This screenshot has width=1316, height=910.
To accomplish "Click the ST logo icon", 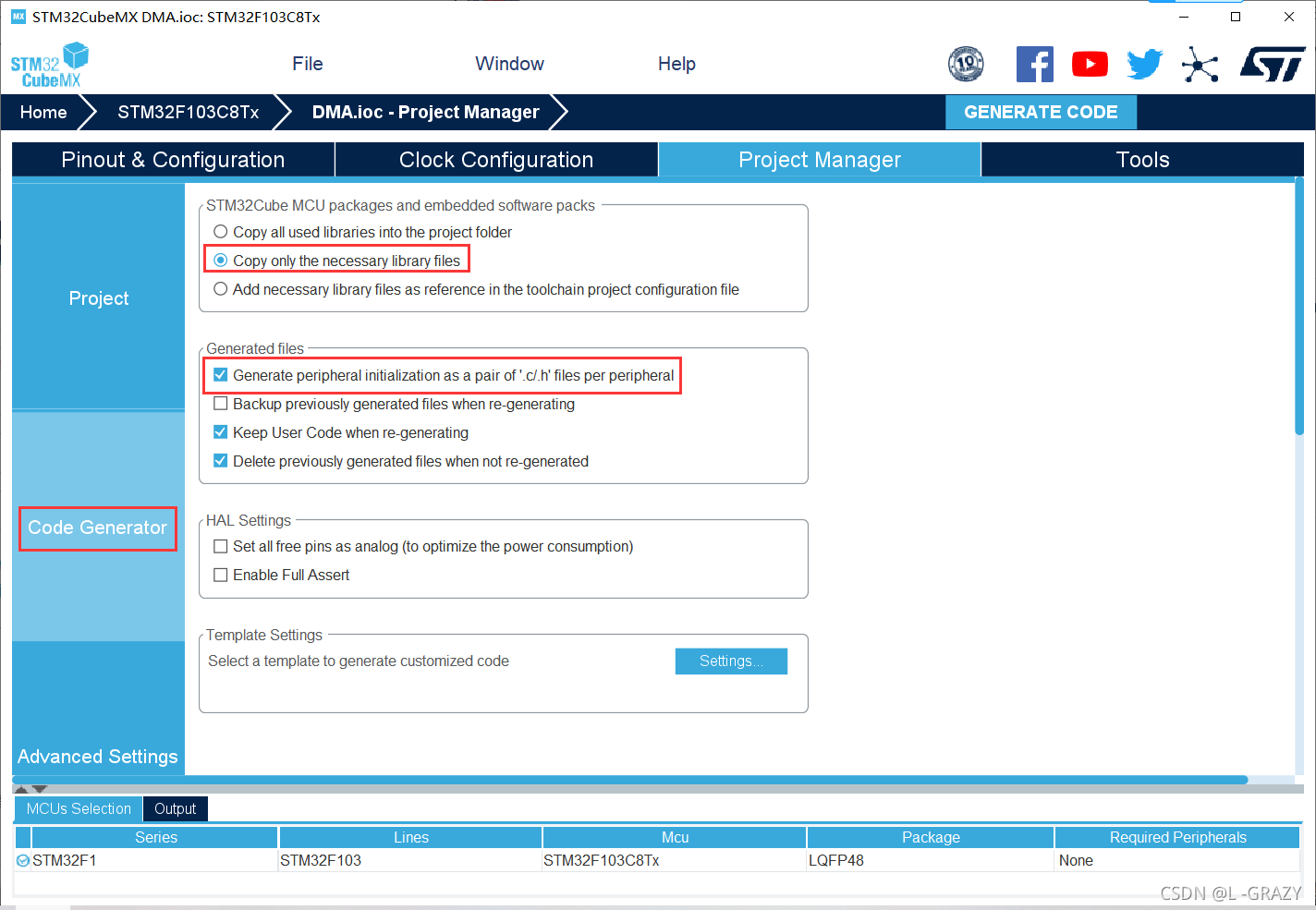I will click(x=1273, y=64).
